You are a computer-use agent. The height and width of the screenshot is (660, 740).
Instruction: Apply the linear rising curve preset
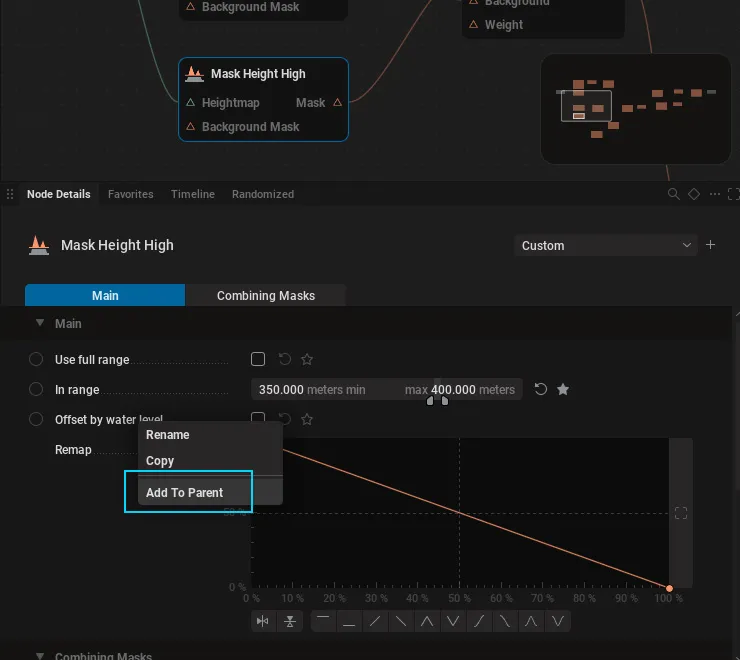click(x=375, y=621)
